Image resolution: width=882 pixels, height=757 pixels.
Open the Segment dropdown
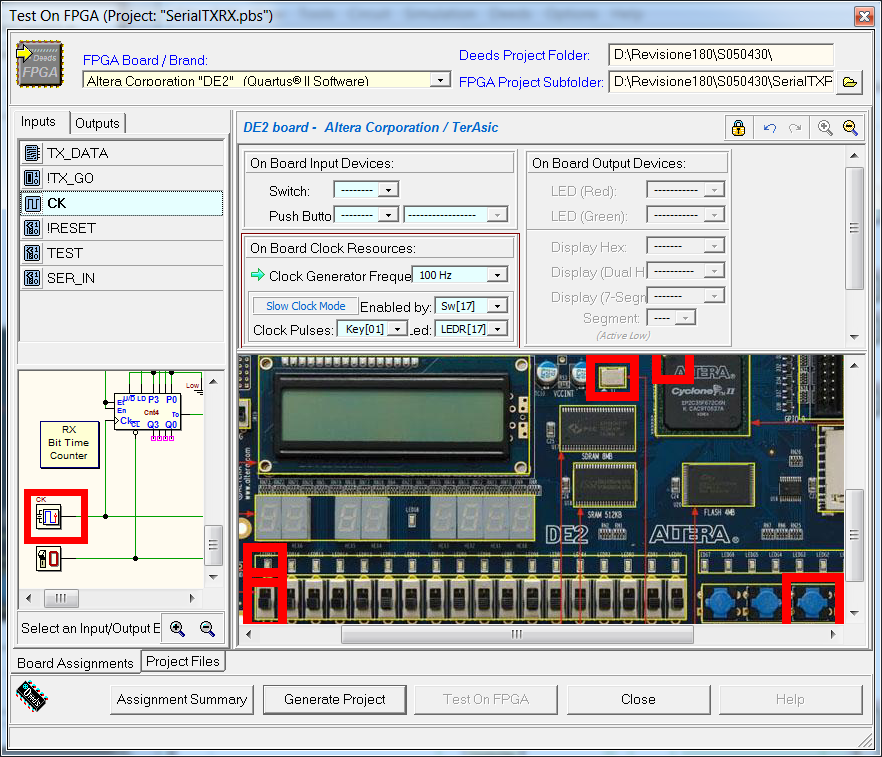(x=685, y=318)
